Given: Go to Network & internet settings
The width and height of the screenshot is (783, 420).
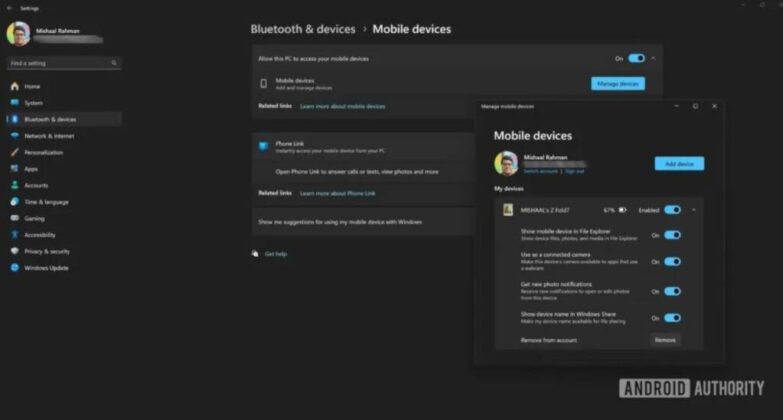Looking at the screenshot, I should 64,136.
